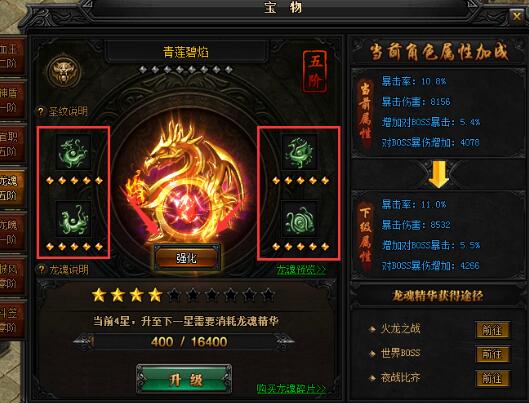Click the upper-left green dragon soul icon

(x=73, y=152)
